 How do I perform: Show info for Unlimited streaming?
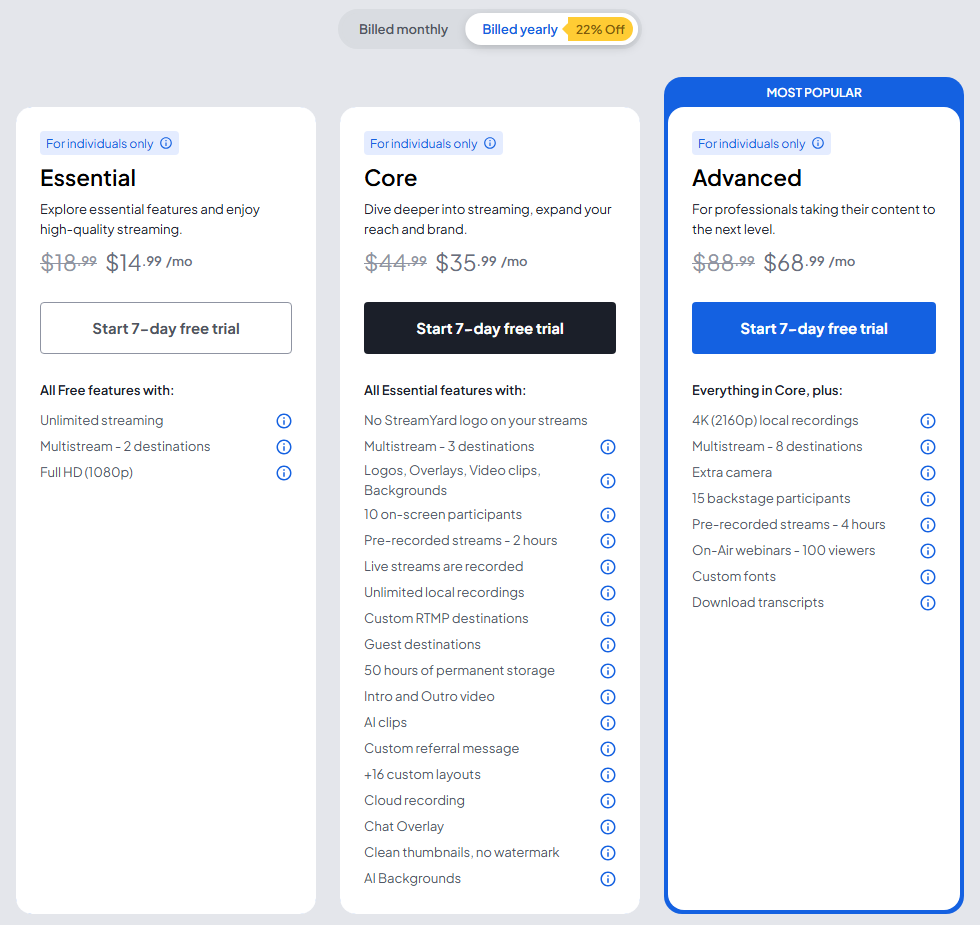pos(284,421)
